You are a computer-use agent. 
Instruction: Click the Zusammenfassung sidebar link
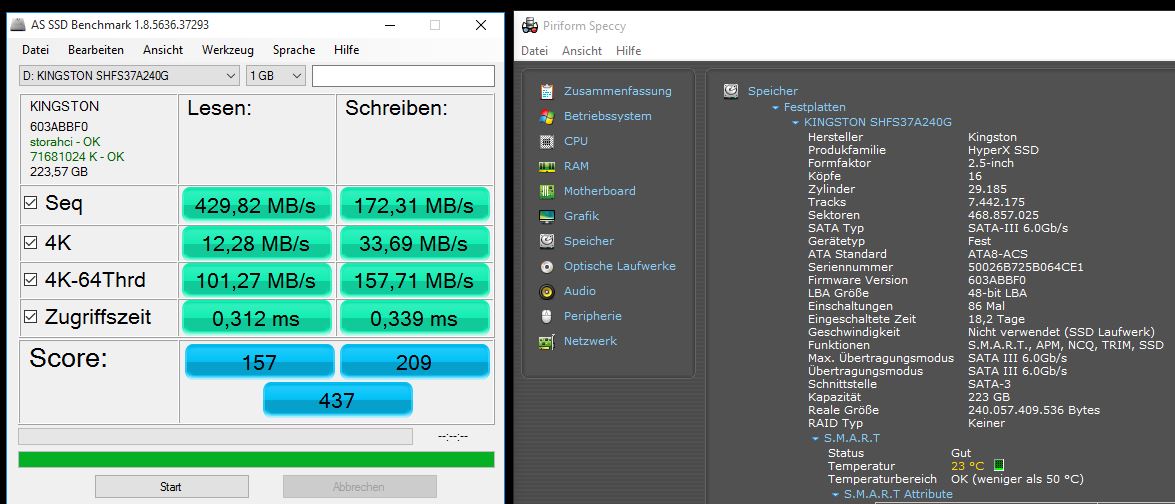617,91
